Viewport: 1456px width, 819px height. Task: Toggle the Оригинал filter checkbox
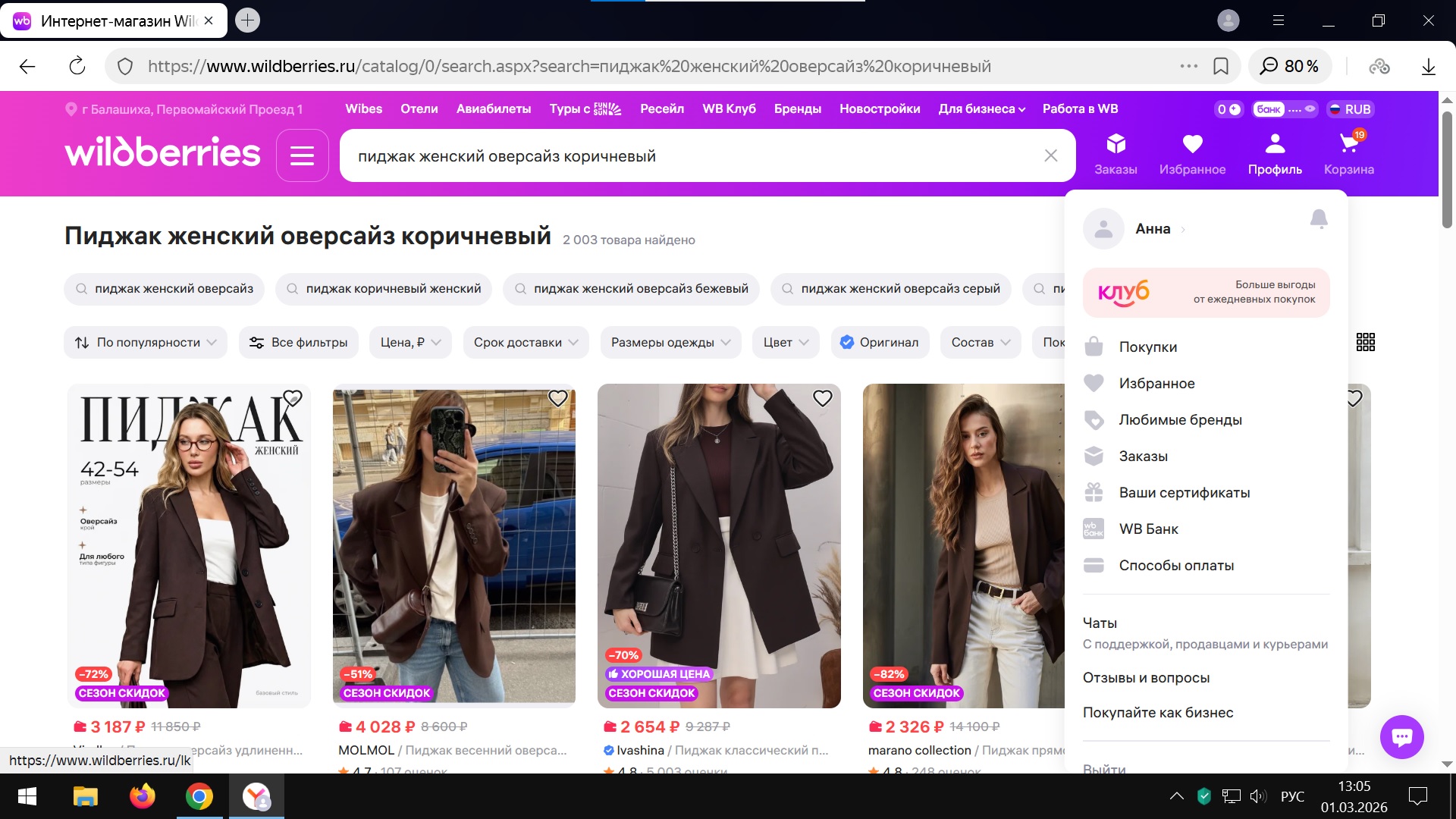pos(880,342)
